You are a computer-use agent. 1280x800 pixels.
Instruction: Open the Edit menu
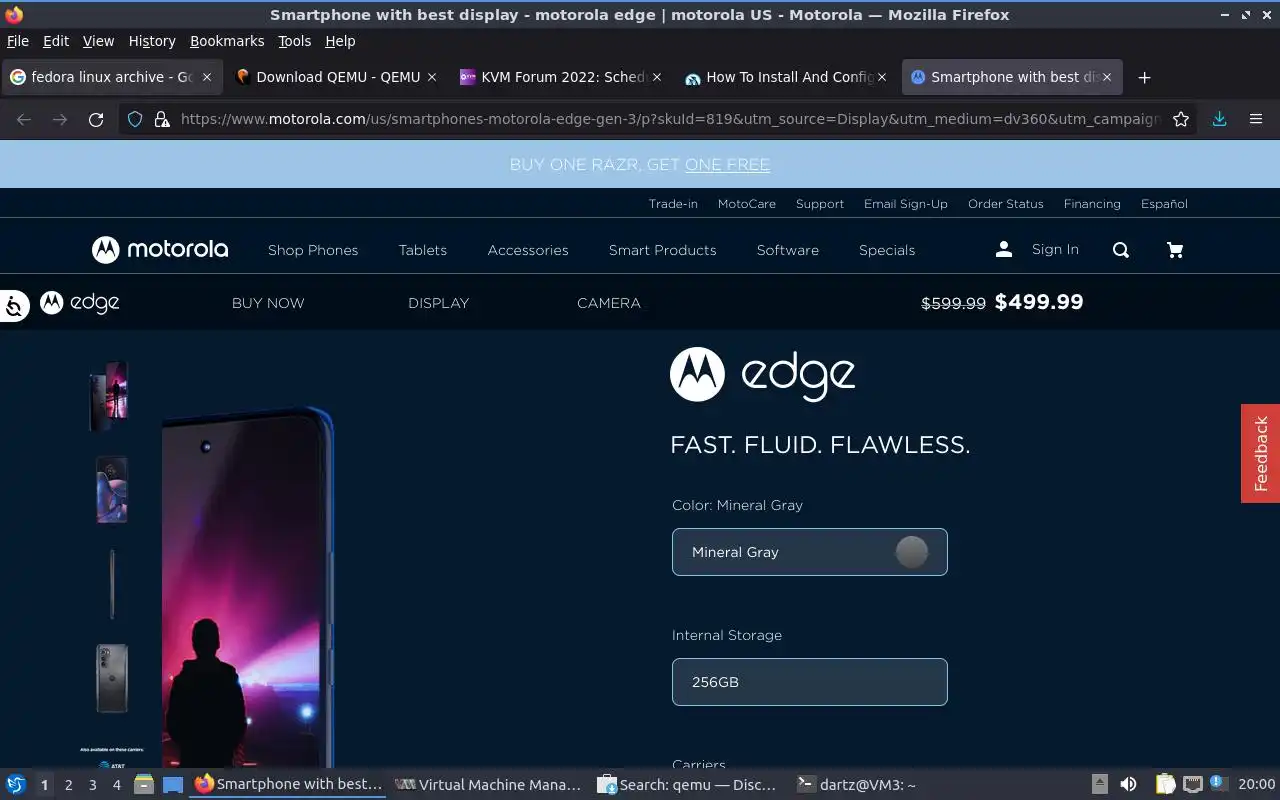[56, 41]
